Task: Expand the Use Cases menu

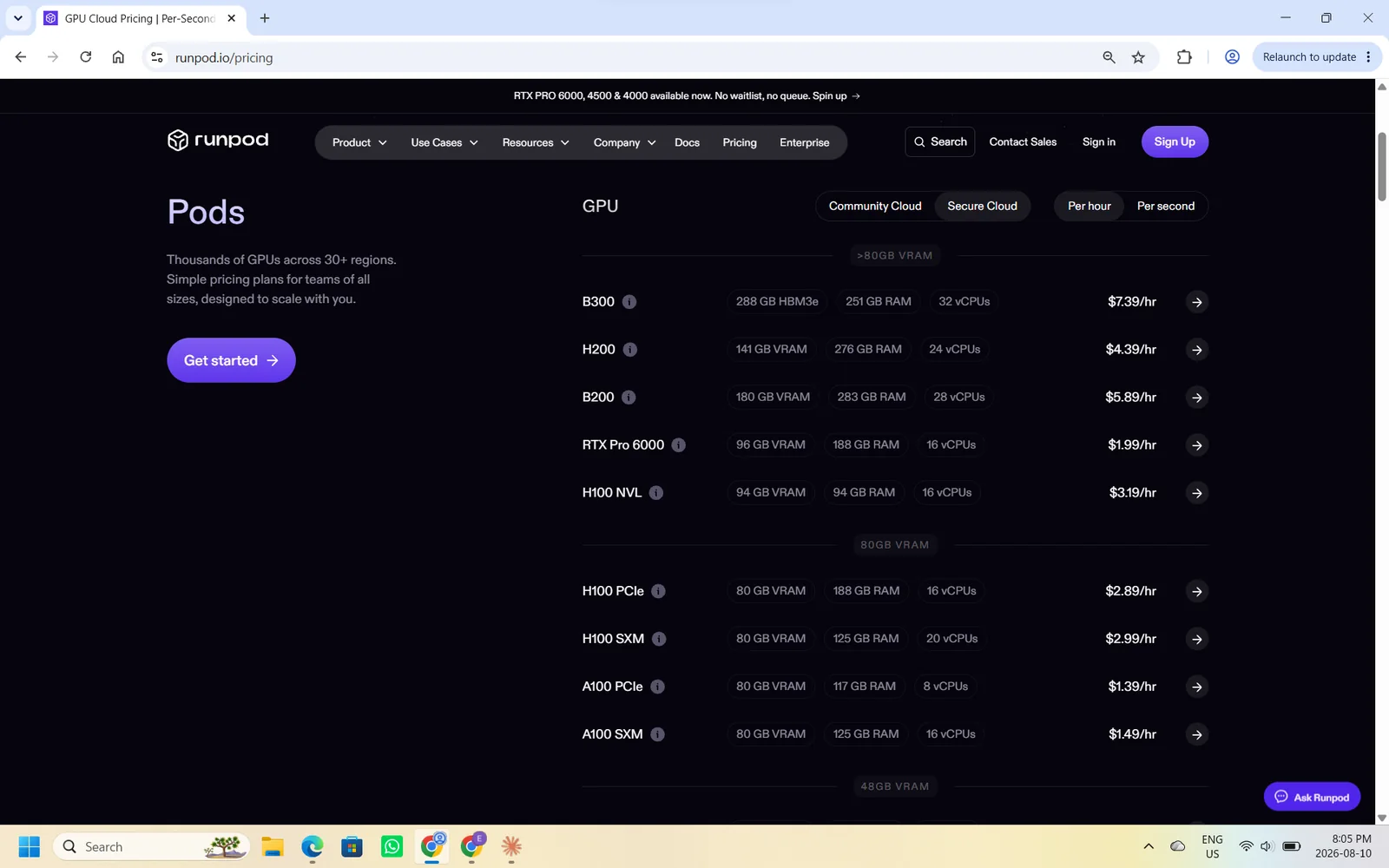Action: (444, 142)
